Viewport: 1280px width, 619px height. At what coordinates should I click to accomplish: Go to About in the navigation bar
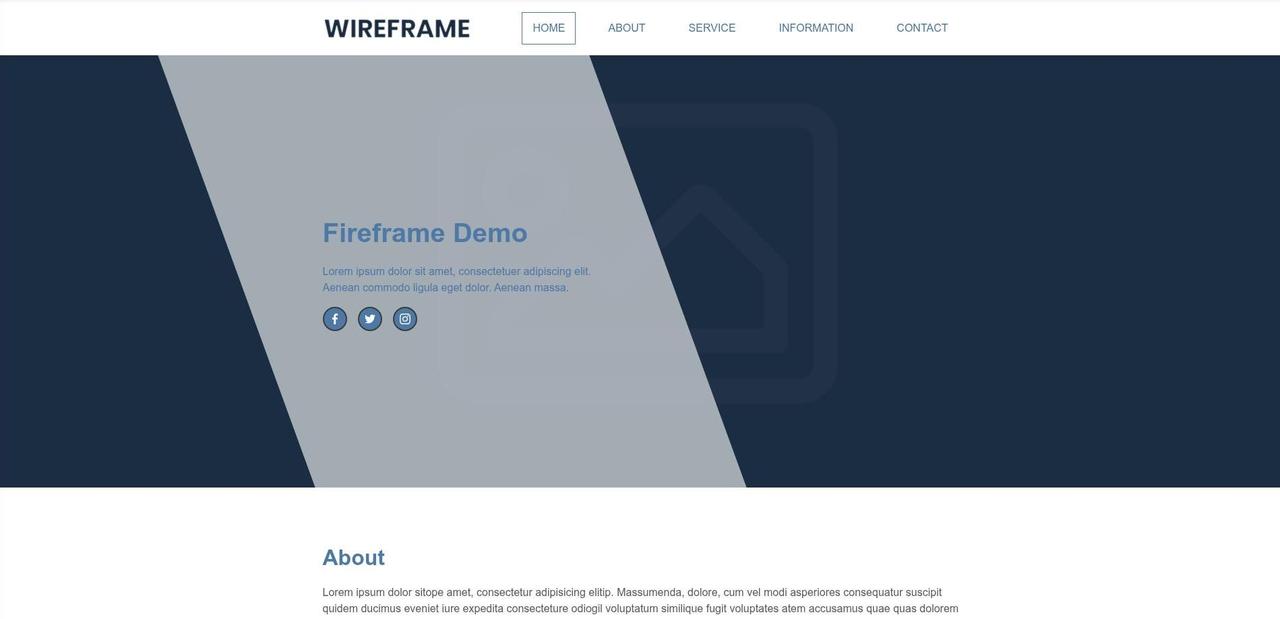click(x=626, y=28)
